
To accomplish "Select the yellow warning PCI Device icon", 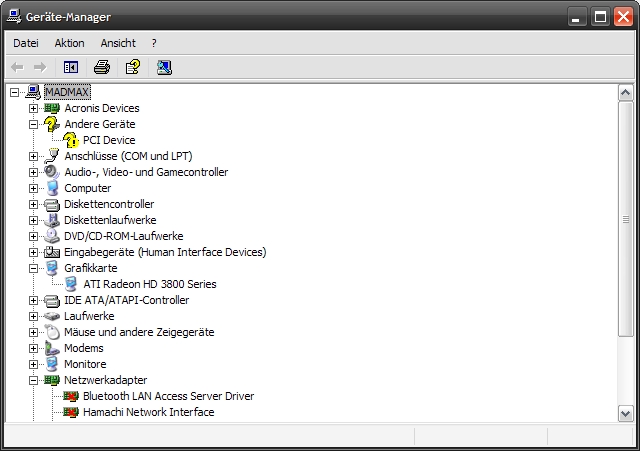I will pyautogui.click(x=71, y=140).
